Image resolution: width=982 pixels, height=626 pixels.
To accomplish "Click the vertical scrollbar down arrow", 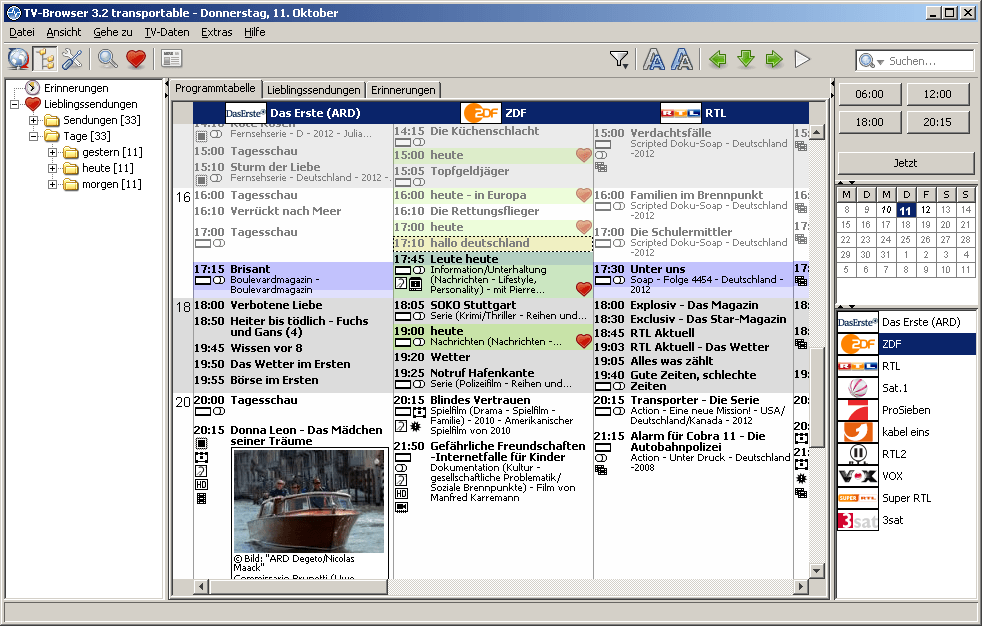I will tap(816, 570).
